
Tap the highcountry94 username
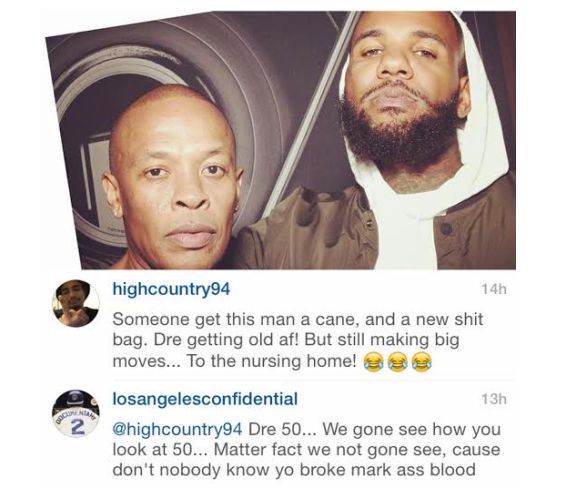click(x=171, y=289)
